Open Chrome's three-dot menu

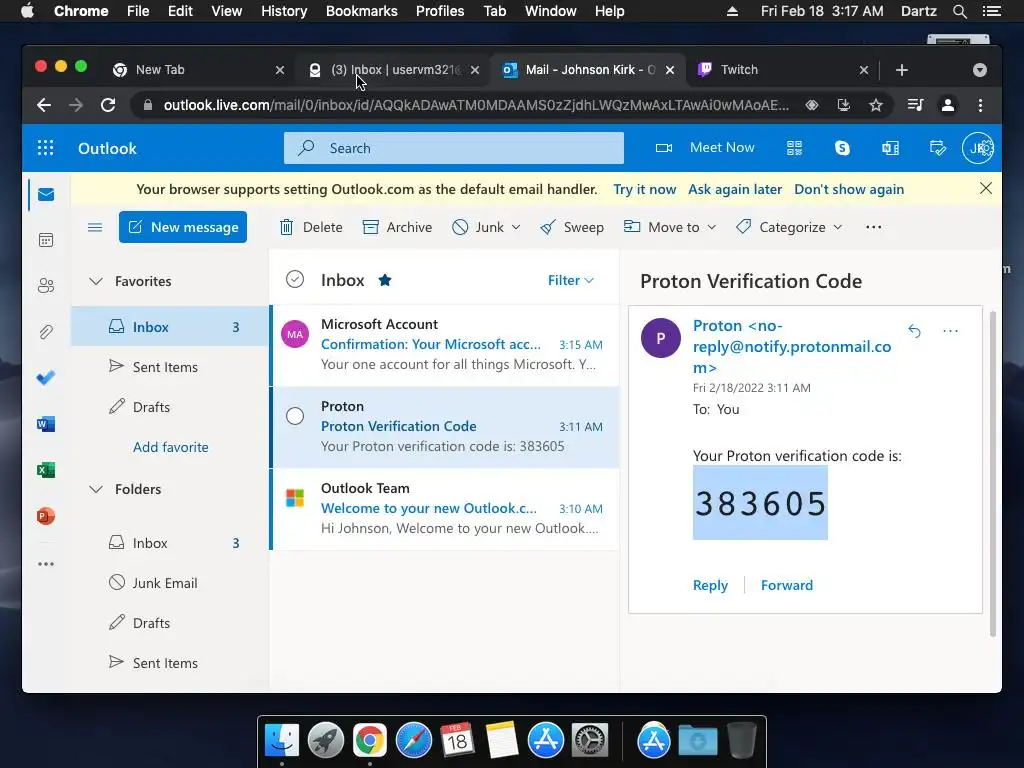[x=980, y=105]
